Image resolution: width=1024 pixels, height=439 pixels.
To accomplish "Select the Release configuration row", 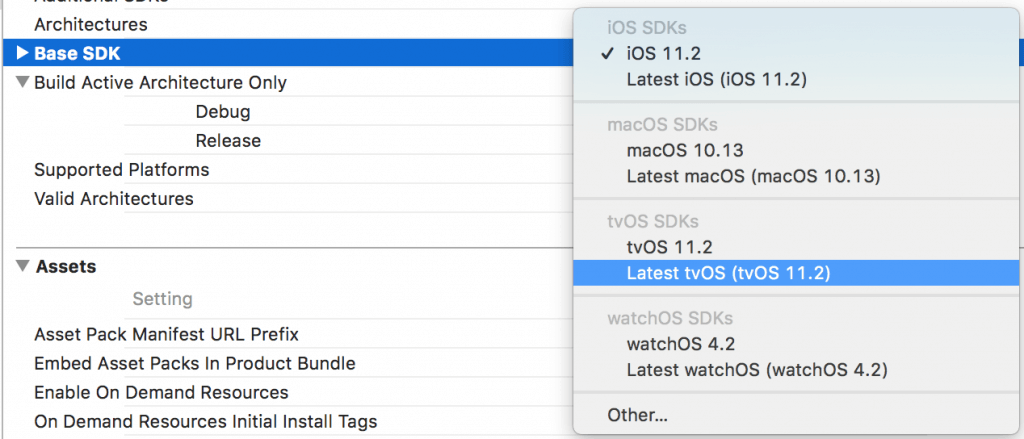I will click(228, 141).
